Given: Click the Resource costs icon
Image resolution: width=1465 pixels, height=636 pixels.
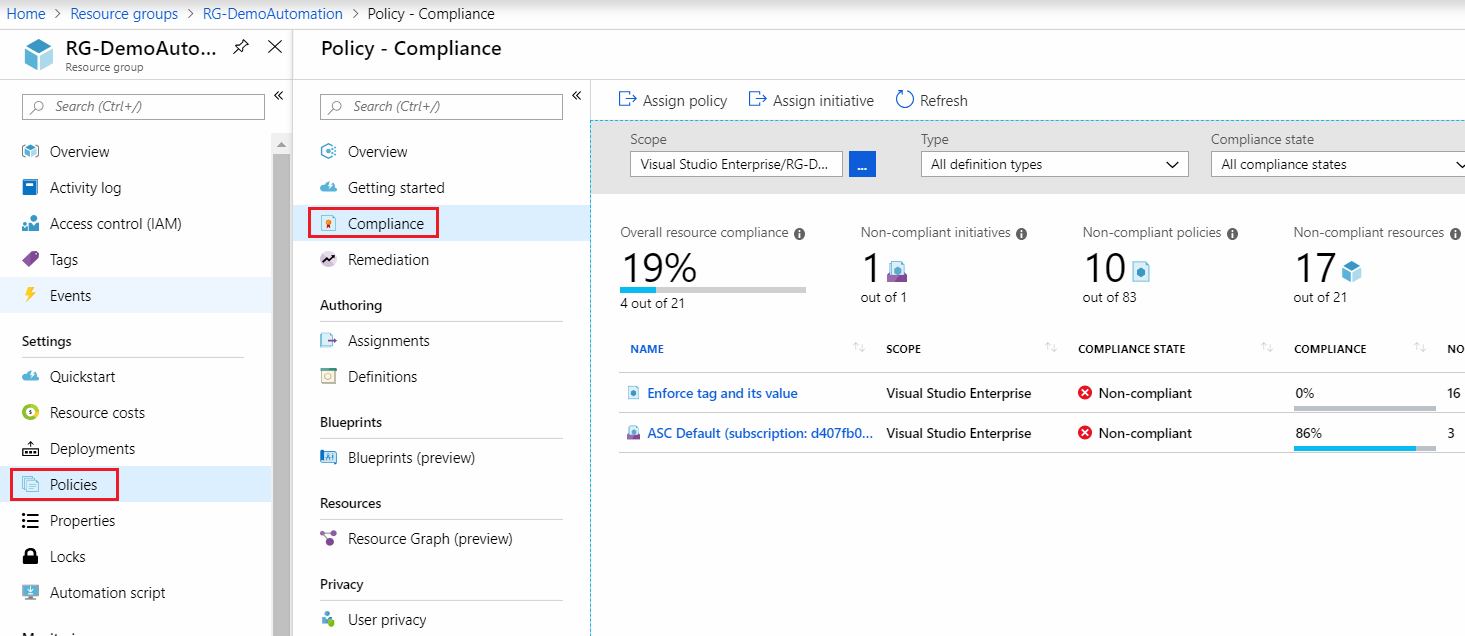Looking at the screenshot, I should click(x=31, y=413).
